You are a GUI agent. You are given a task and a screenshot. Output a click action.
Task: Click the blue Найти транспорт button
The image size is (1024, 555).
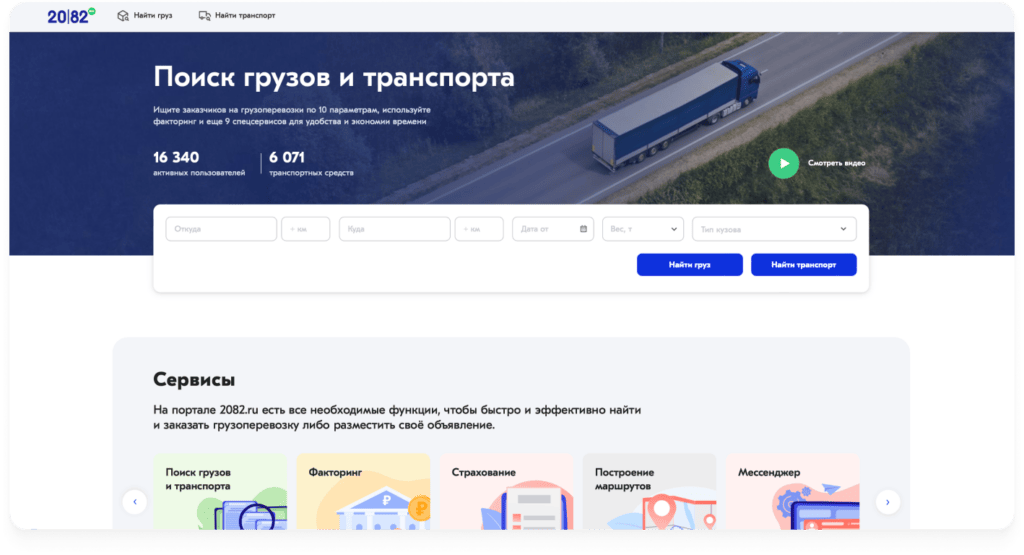tap(803, 264)
